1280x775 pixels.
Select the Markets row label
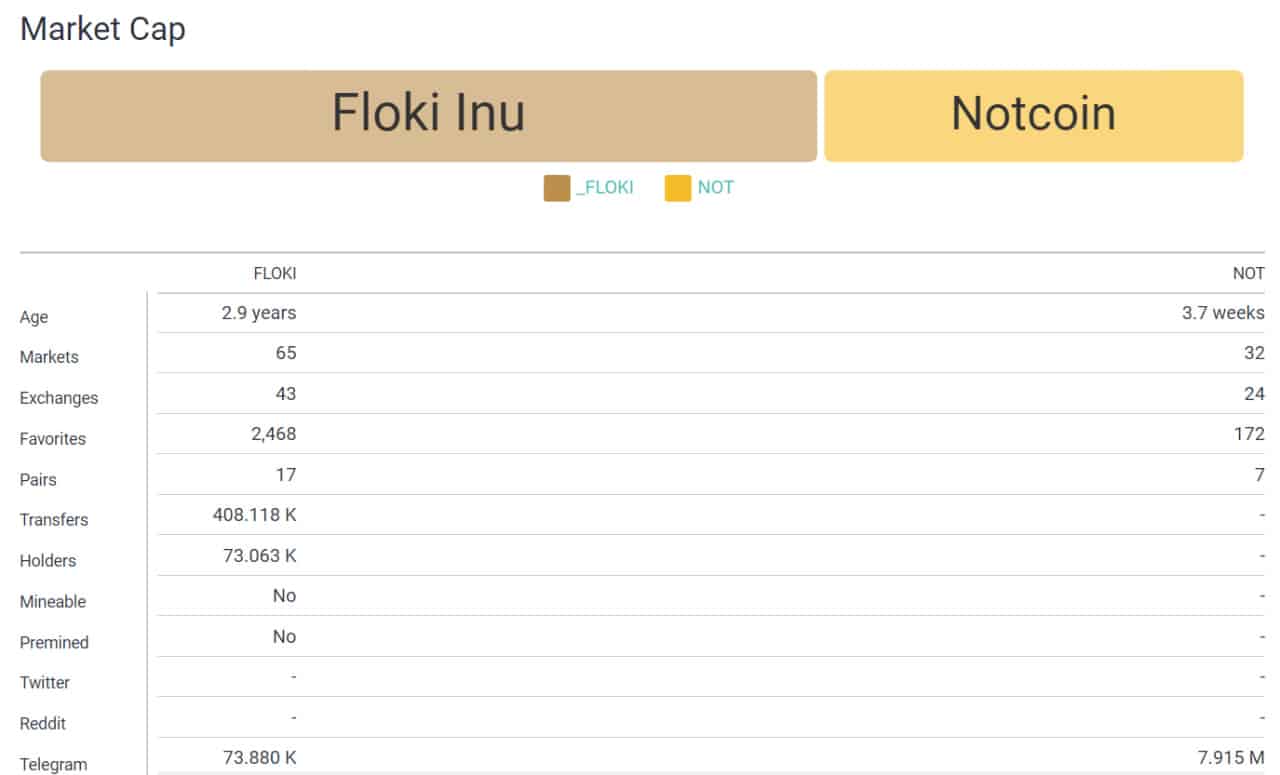[x=49, y=357]
